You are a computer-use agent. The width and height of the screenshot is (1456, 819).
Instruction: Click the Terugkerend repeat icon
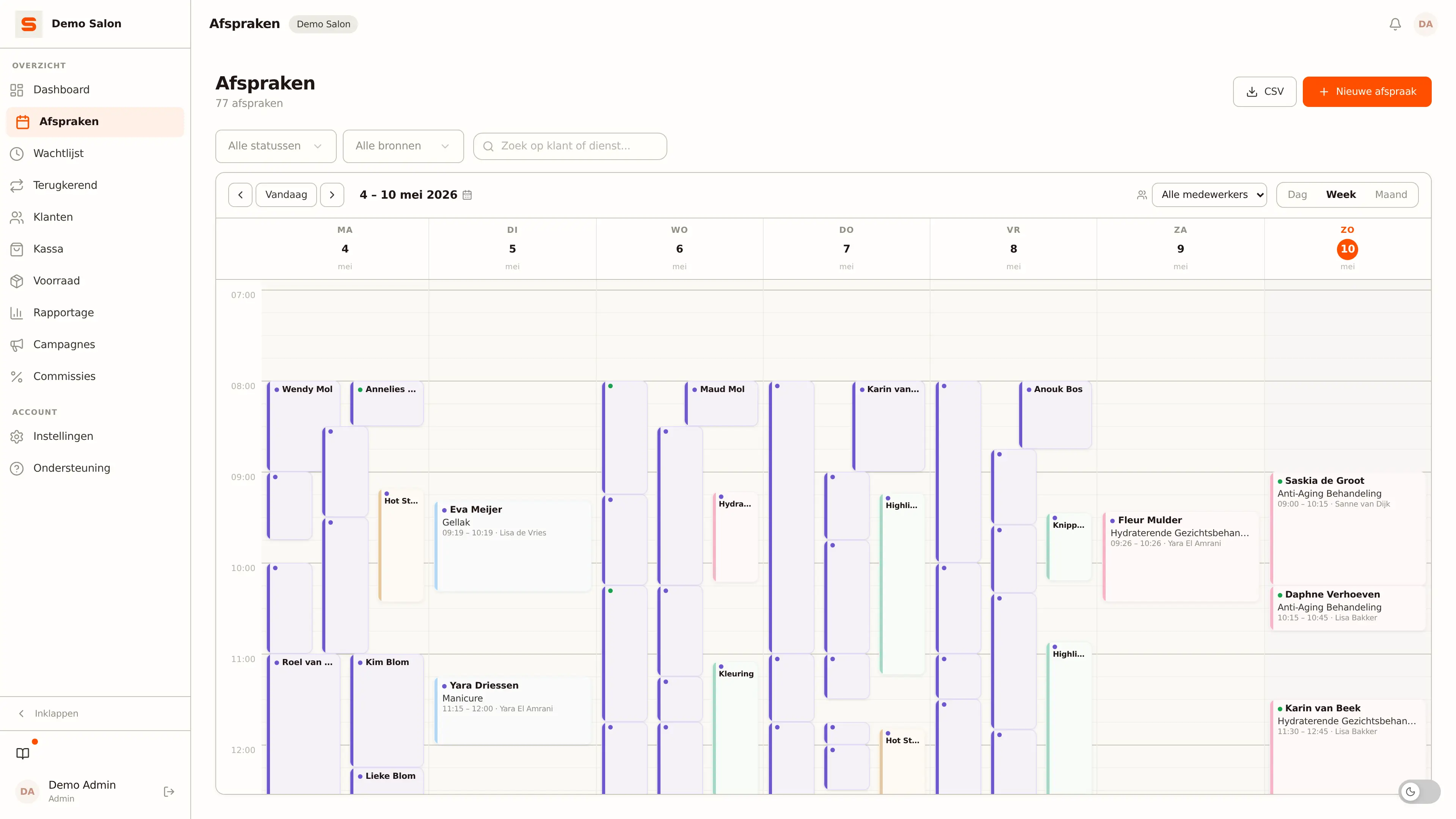click(x=17, y=185)
